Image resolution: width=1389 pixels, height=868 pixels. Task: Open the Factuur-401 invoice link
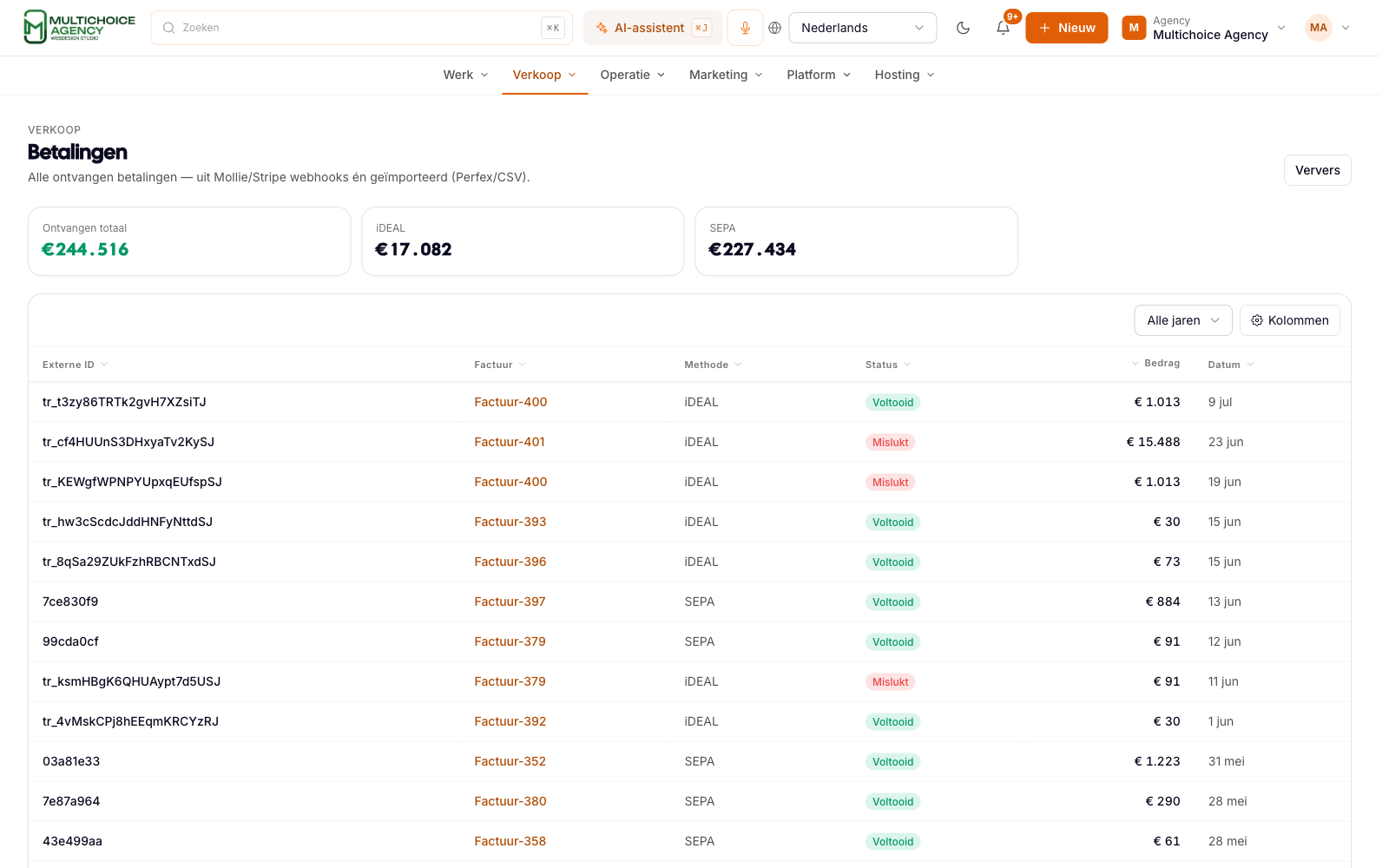pyautogui.click(x=510, y=442)
